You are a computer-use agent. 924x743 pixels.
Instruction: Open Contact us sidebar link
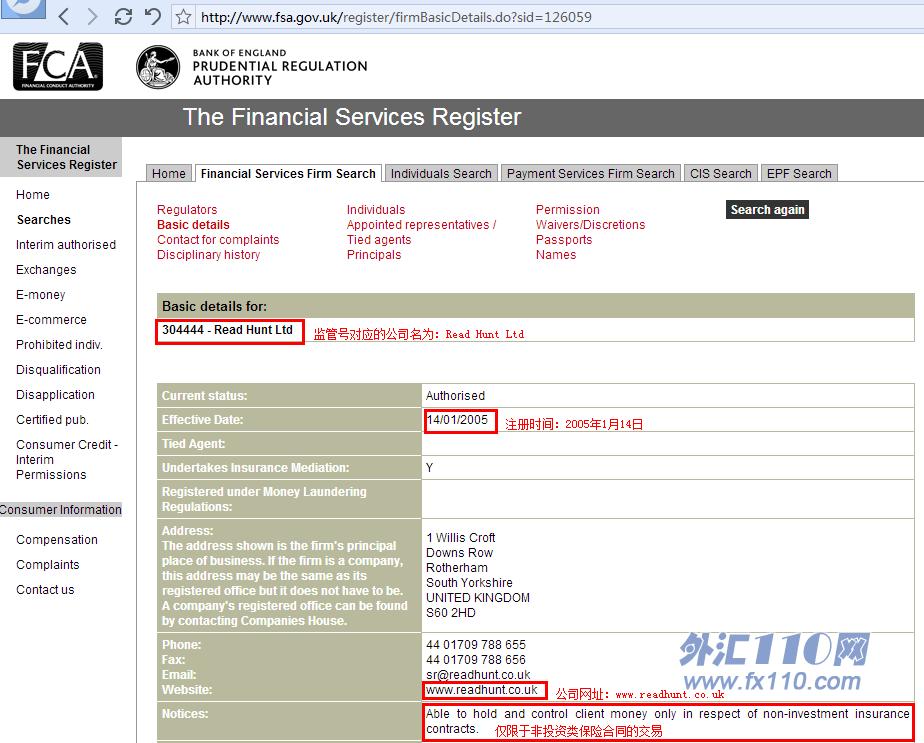(45, 590)
